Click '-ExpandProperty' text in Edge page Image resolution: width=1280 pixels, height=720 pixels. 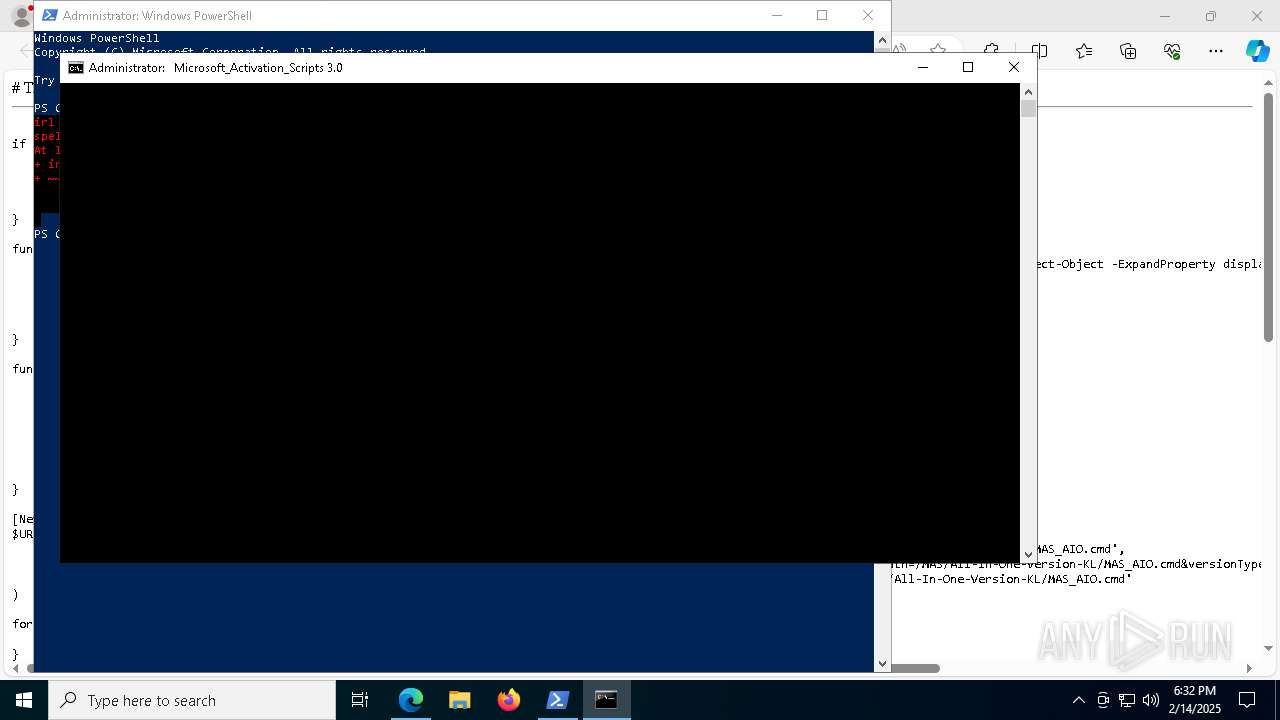coord(1163,264)
